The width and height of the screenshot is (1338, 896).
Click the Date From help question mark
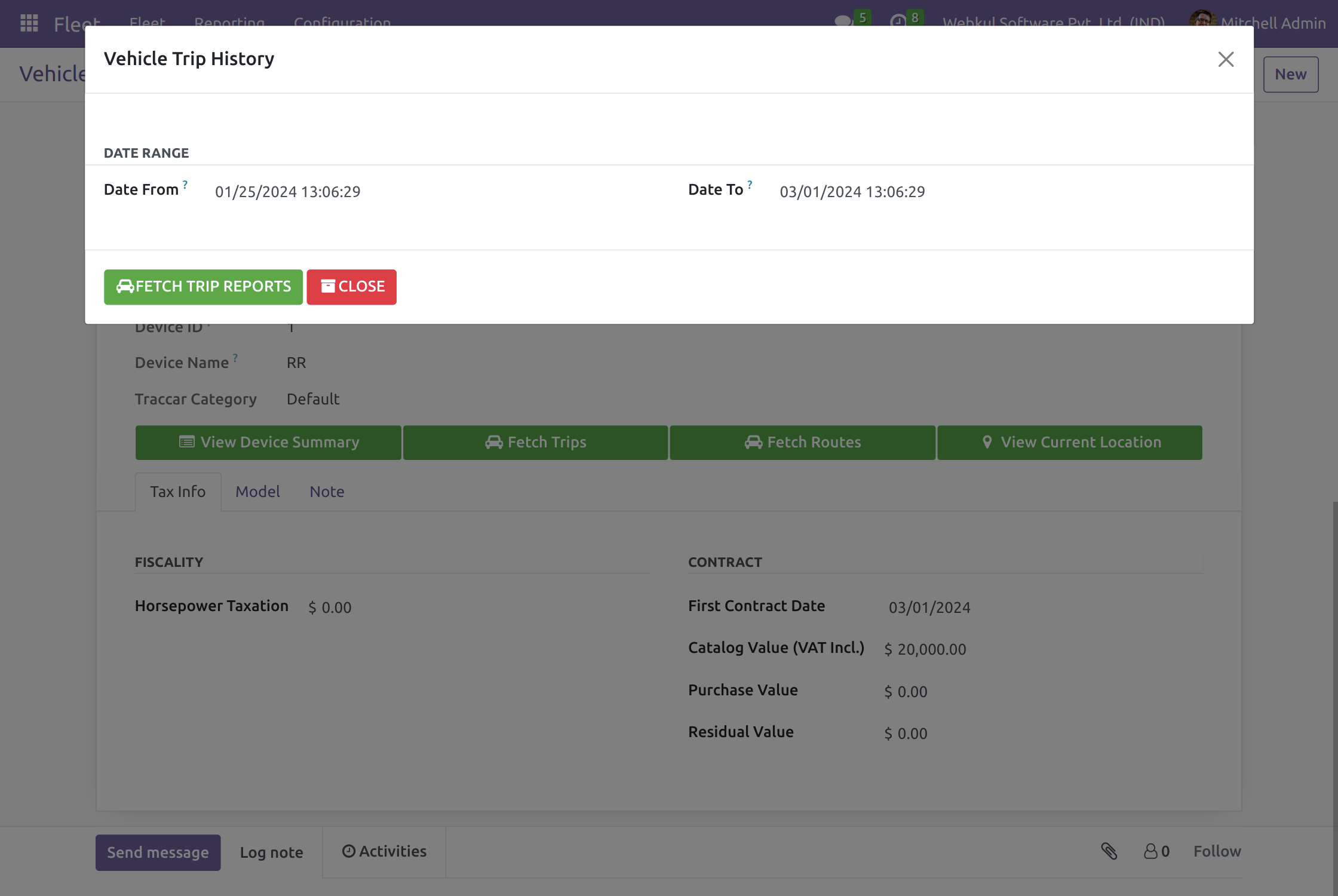click(x=185, y=185)
